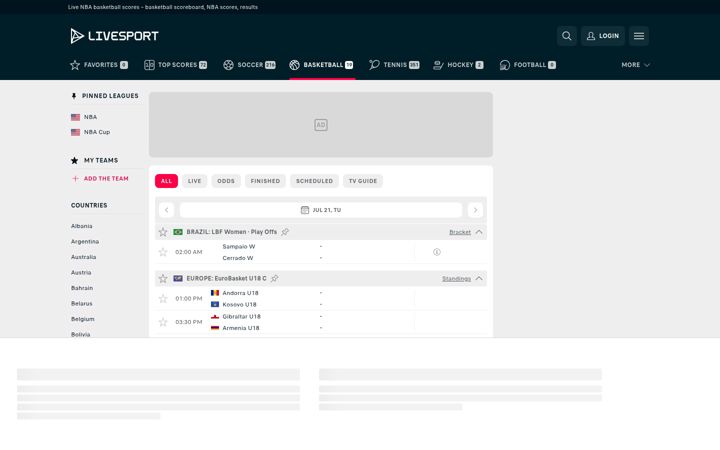Open the Bracket link
720x450 pixels.
(x=460, y=232)
